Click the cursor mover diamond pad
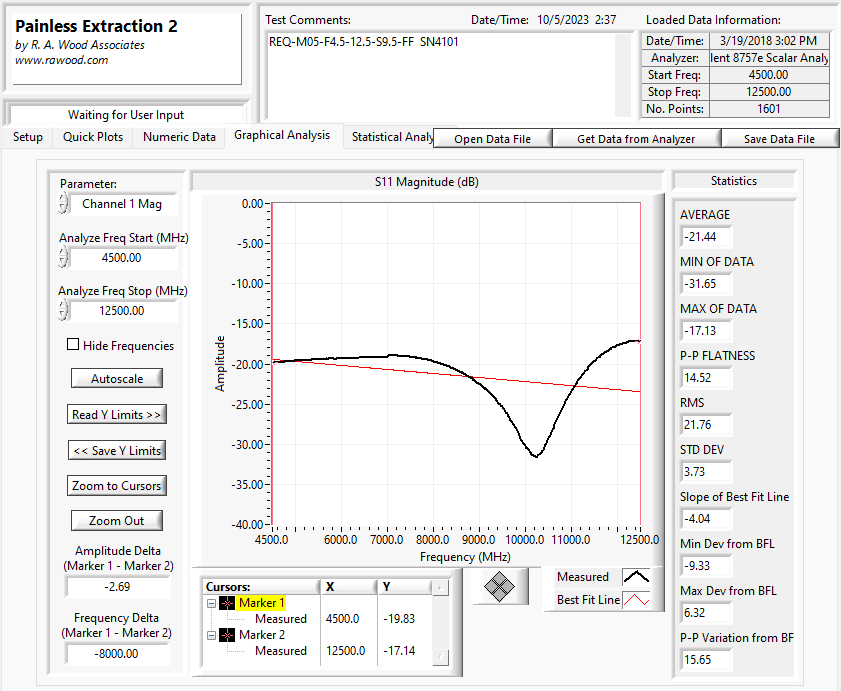The width and height of the screenshot is (841, 691). 499,586
